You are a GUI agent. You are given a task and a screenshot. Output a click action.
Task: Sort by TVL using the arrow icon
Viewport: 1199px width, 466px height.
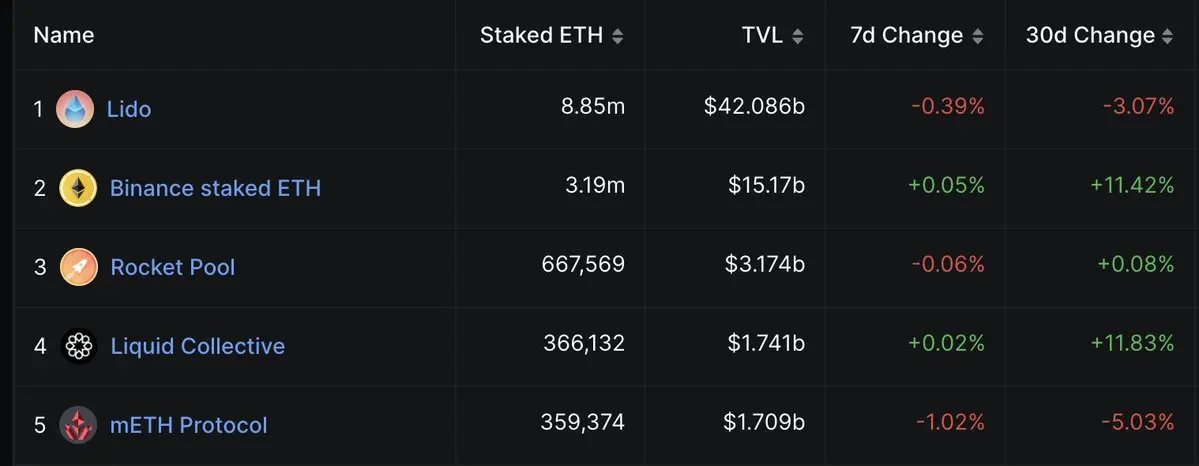point(798,36)
